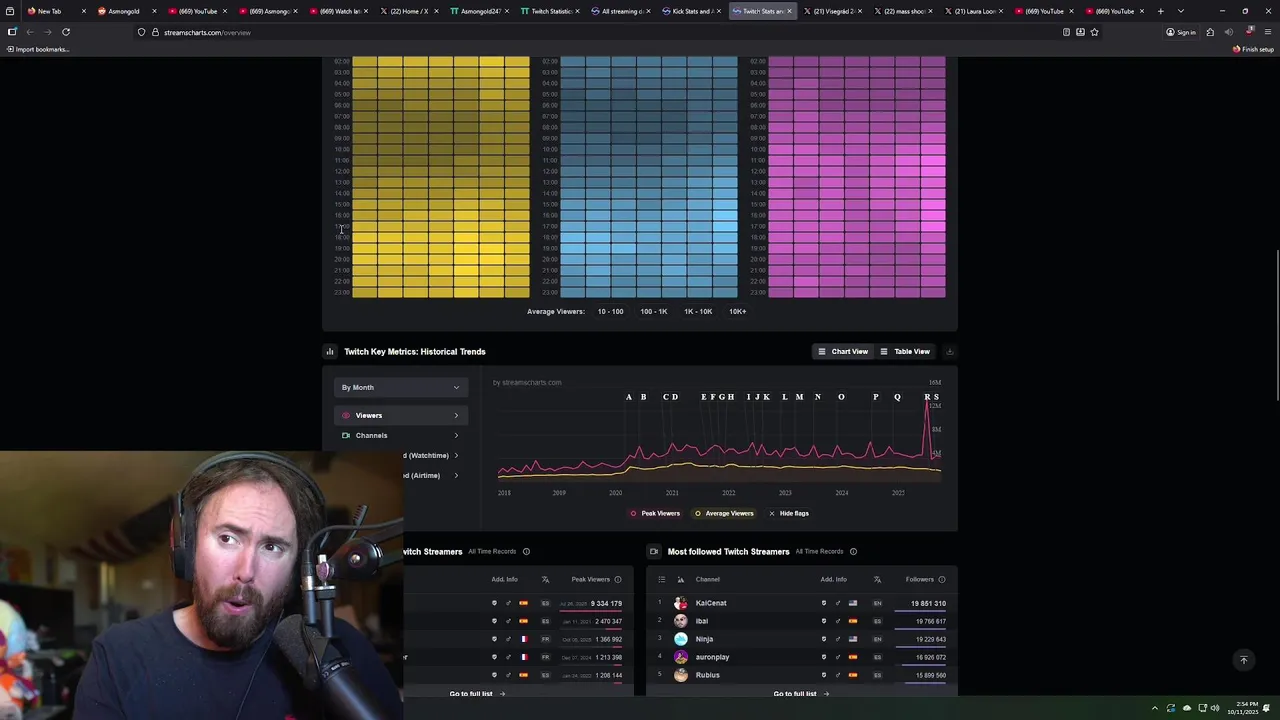Download the Historical Trends chart data
Viewport: 1280px width, 720px height.
(949, 352)
